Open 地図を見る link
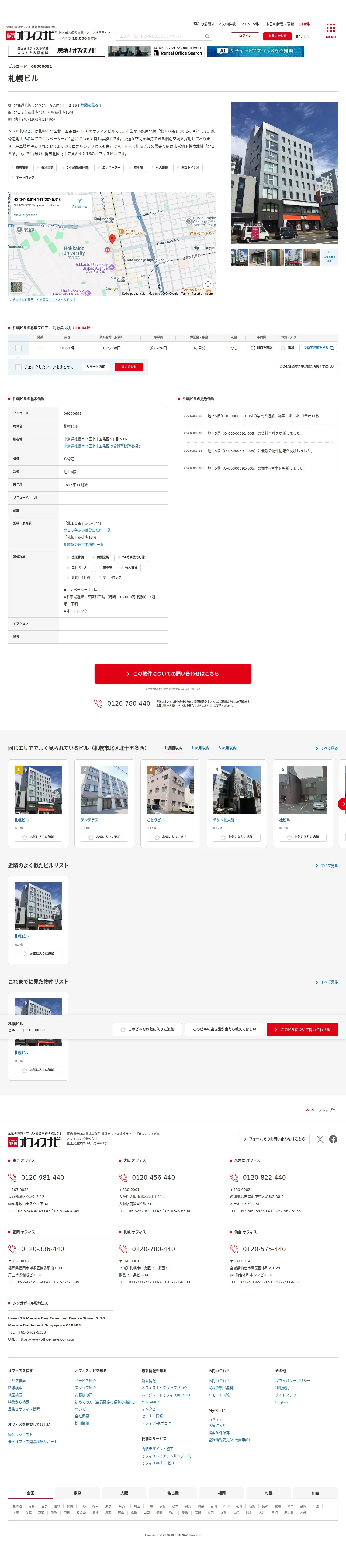The image size is (346, 1568). click(89, 105)
